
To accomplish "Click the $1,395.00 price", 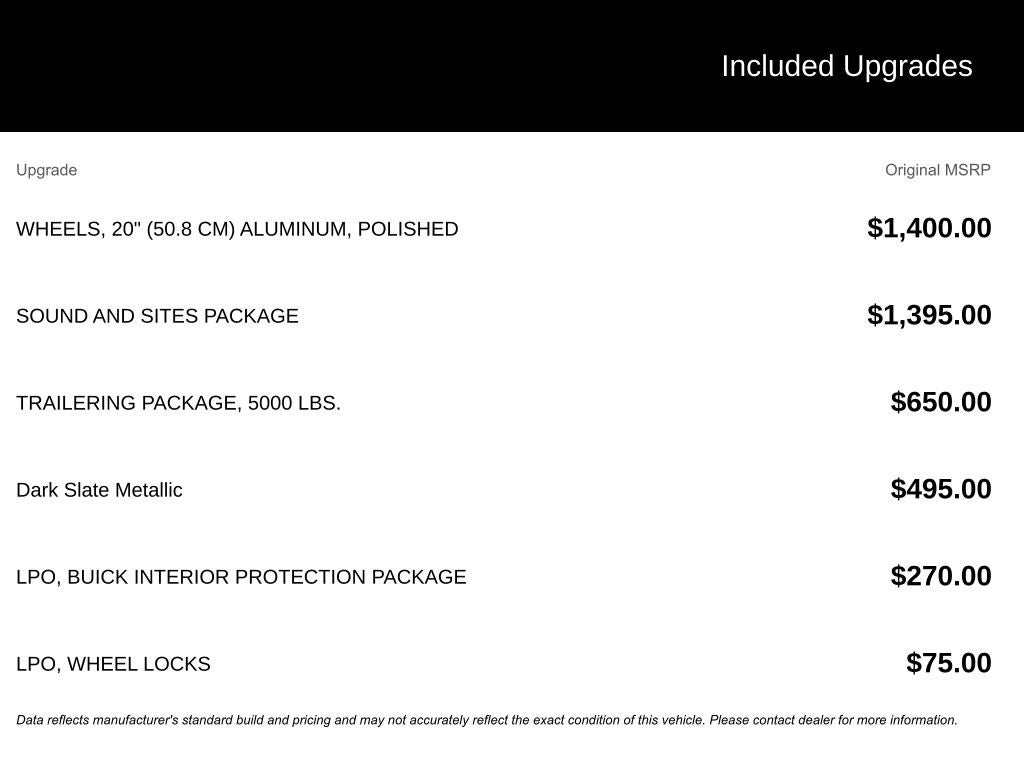I will [x=929, y=315].
